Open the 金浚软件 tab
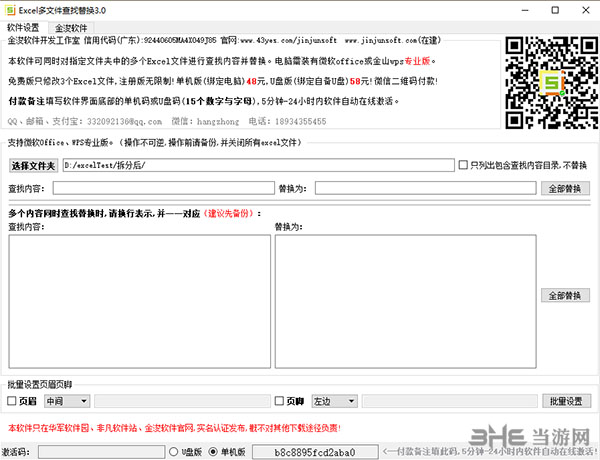The height and width of the screenshot is (460, 600). click(x=71, y=28)
